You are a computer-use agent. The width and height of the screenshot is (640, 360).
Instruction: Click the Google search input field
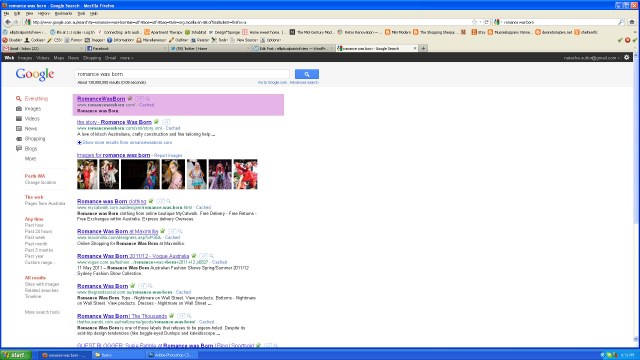[182, 74]
